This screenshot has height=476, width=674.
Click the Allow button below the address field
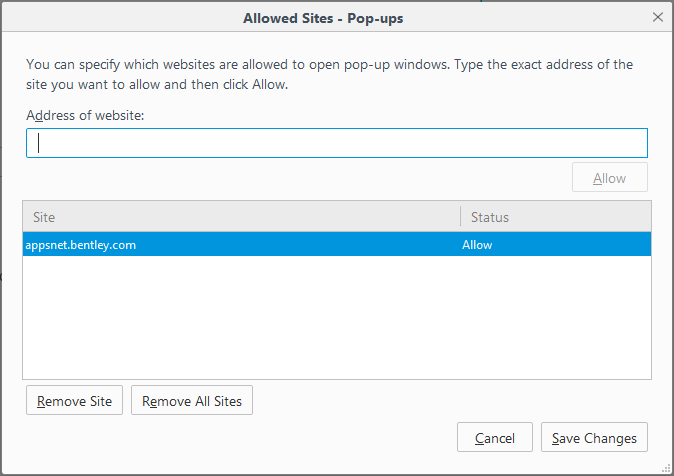[x=610, y=178]
